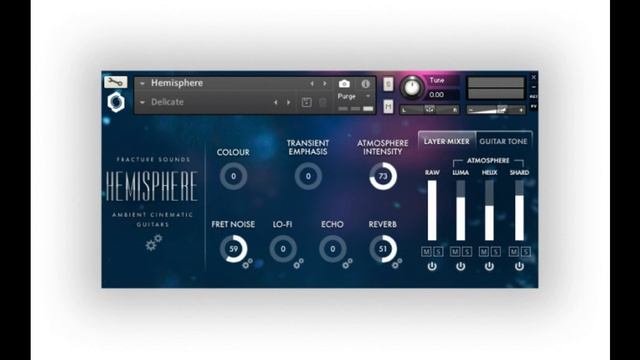Open global settings gears below Hemisphere logo
The image size is (640, 360).
[x=153, y=242]
